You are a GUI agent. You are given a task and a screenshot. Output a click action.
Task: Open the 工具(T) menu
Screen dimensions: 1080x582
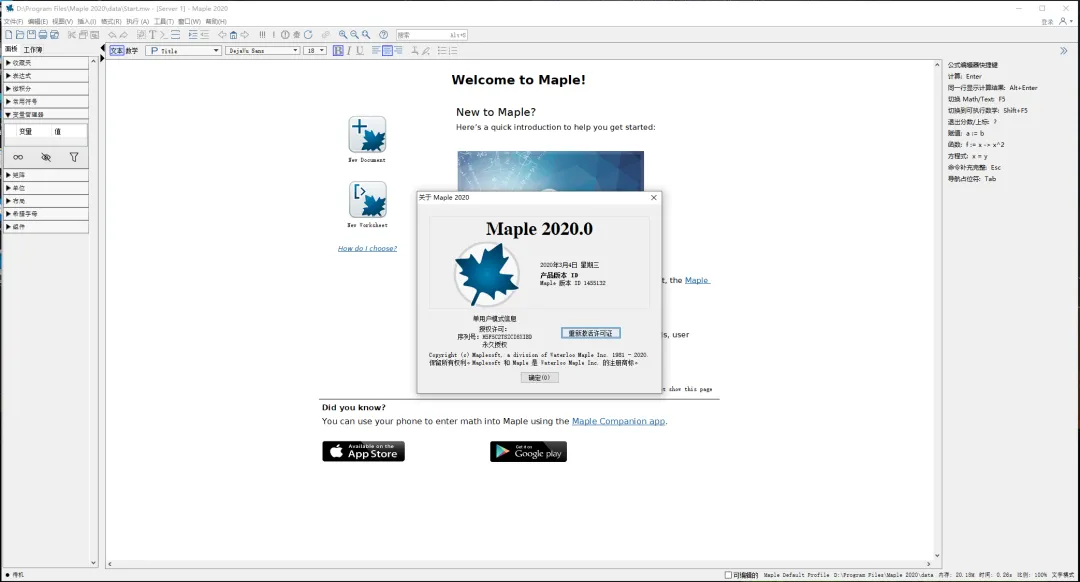(x=164, y=21)
